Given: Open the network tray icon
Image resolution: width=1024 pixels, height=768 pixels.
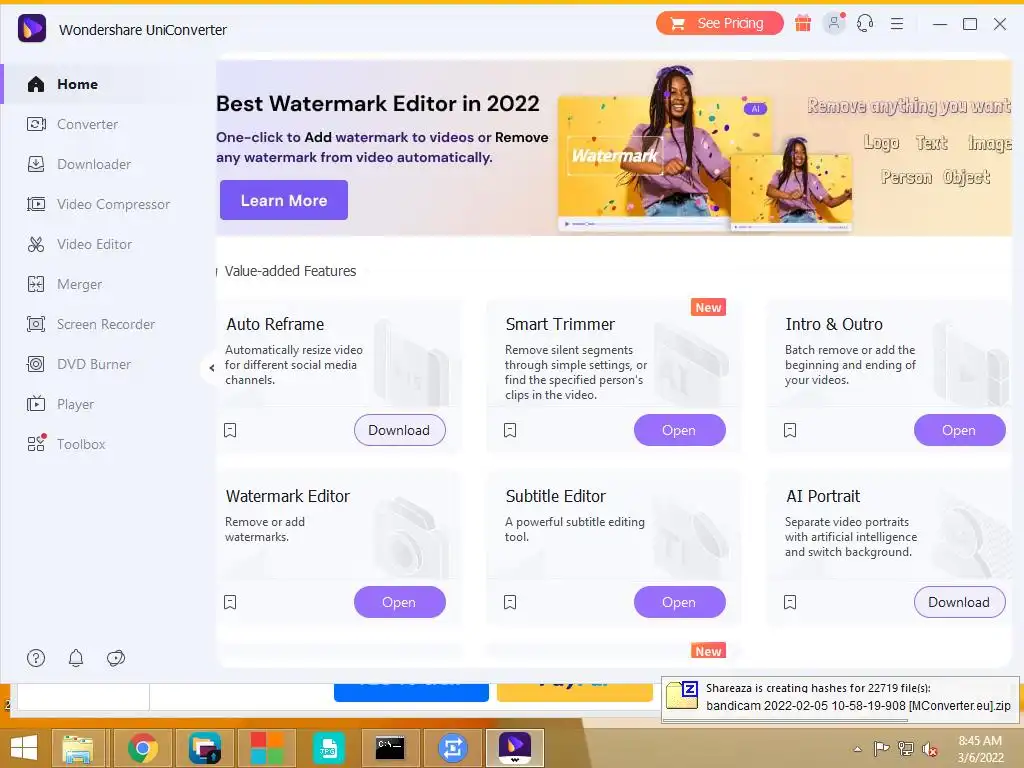Looking at the screenshot, I should (x=906, y=749).
